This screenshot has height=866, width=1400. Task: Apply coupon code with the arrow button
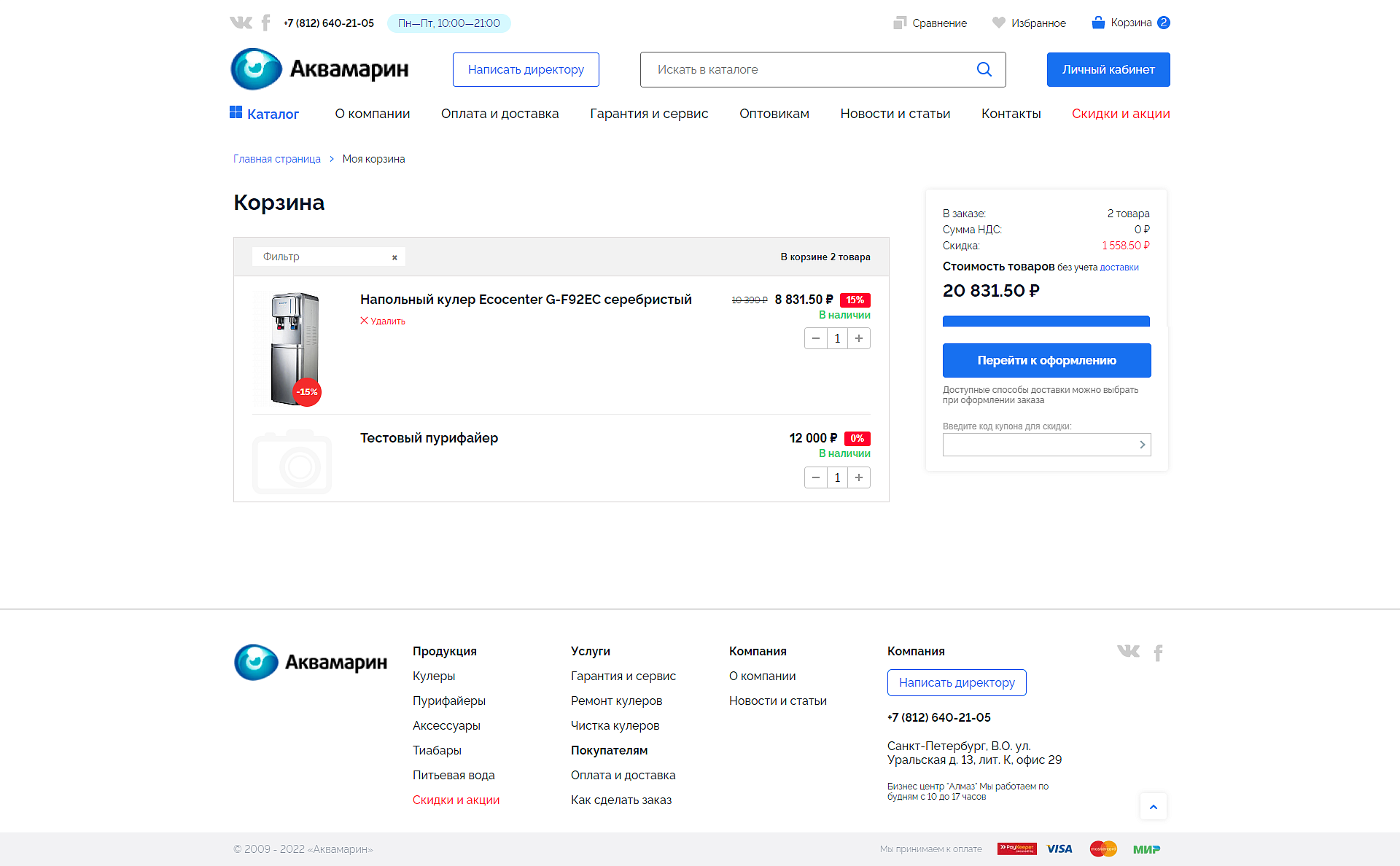coord(1142,445)
